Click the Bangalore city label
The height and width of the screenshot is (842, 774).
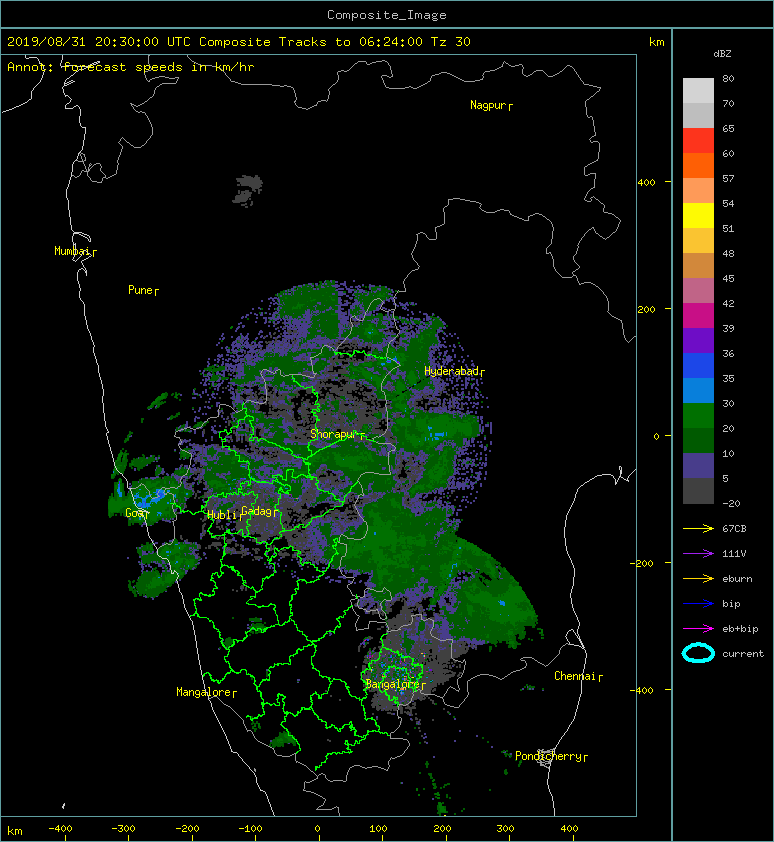pos(395,684)
